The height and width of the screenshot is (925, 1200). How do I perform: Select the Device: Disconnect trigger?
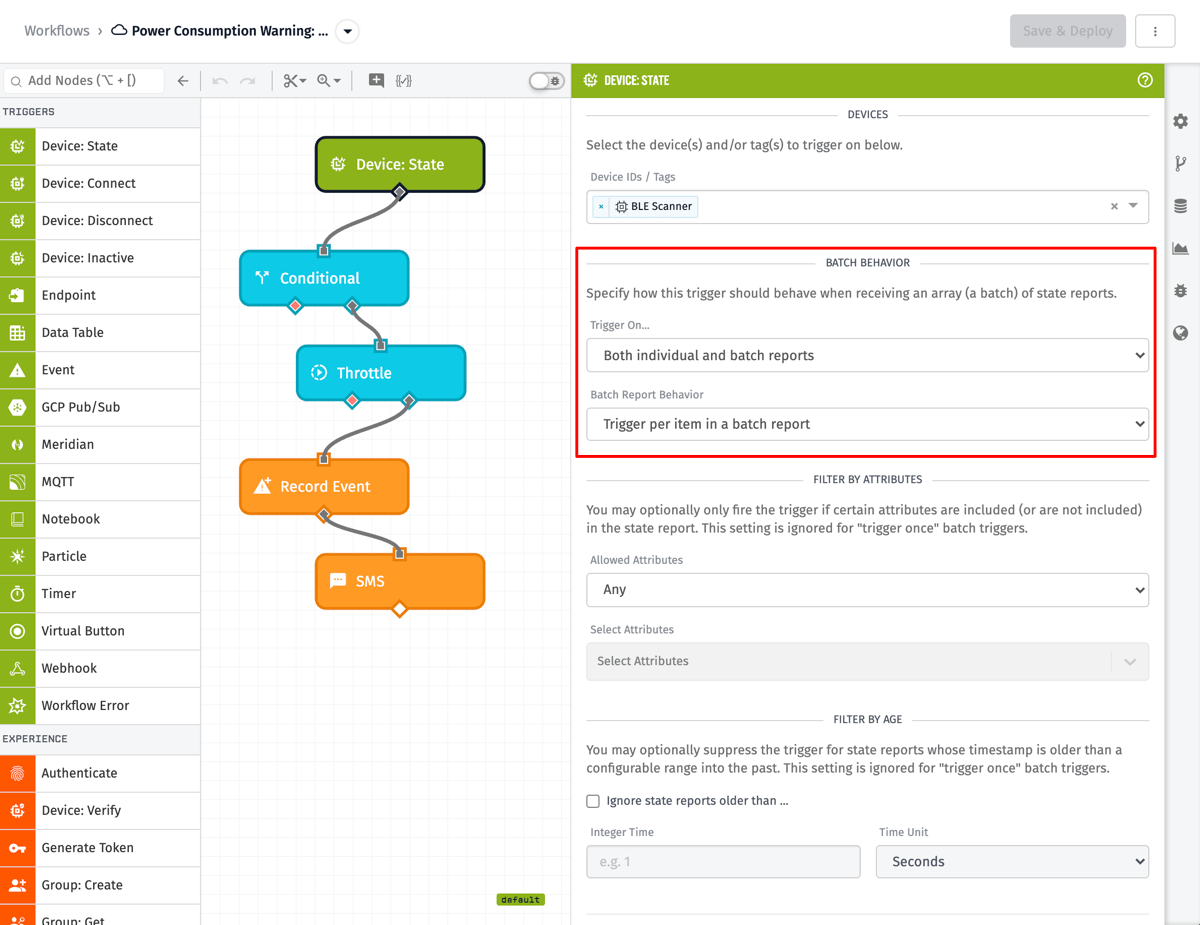pos(100,220)
